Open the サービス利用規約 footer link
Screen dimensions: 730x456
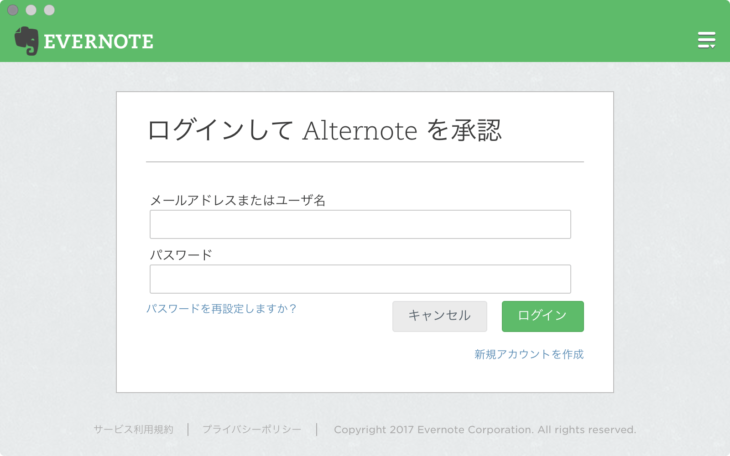click(134, 429)
